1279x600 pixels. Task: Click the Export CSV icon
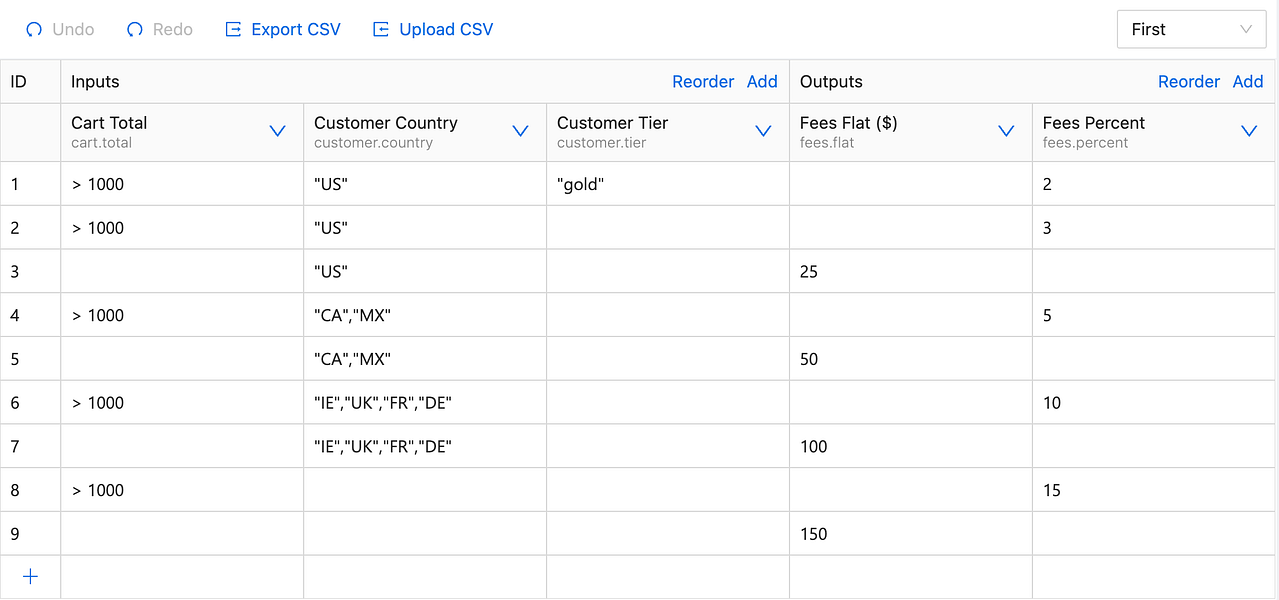point(234,30)
